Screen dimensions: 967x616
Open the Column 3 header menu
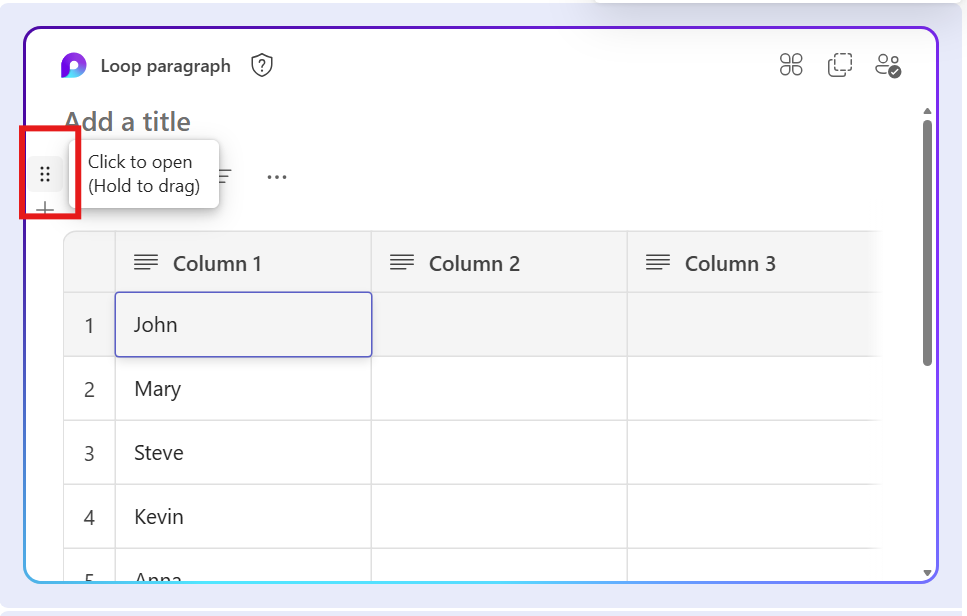[x=754, y=263]
